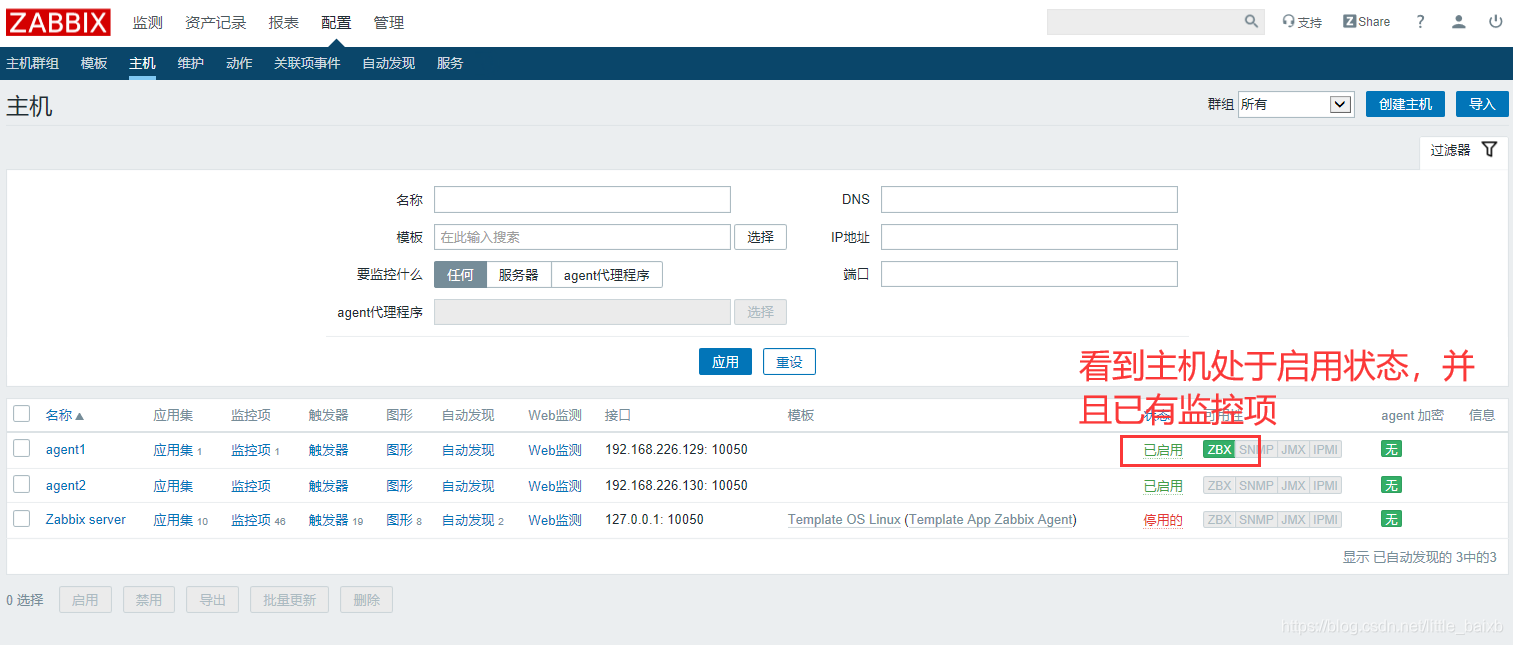Focus the top search box

tap(1144, 22)
